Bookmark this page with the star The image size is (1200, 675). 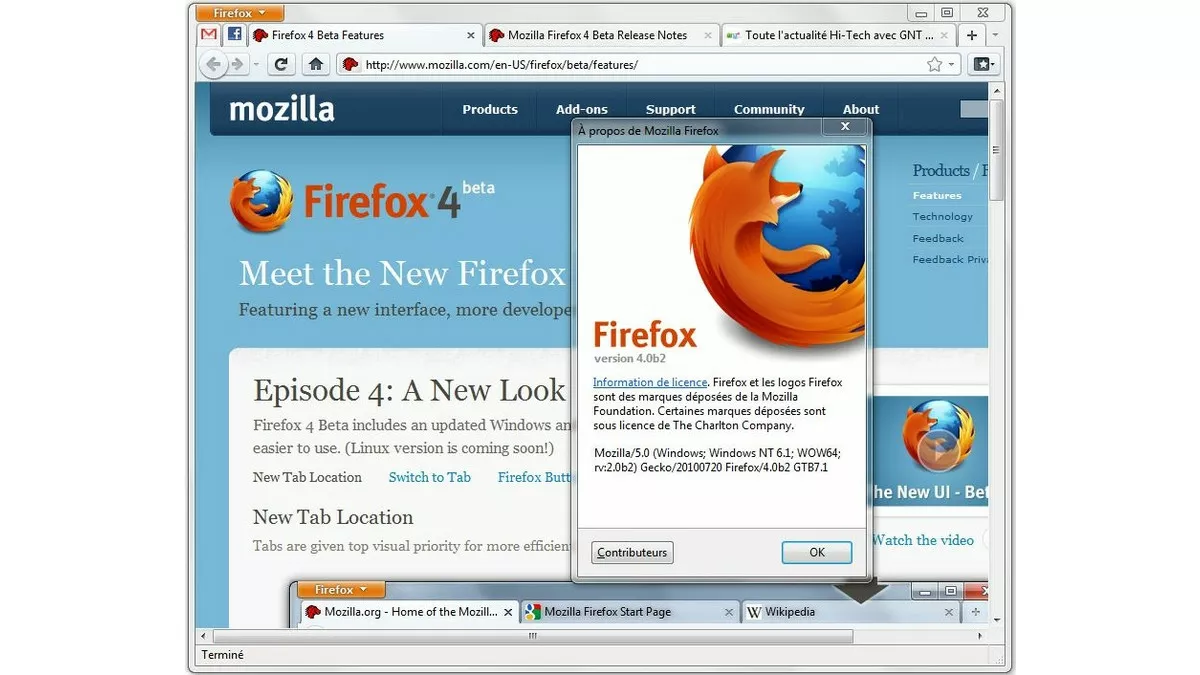coord(934,64)
